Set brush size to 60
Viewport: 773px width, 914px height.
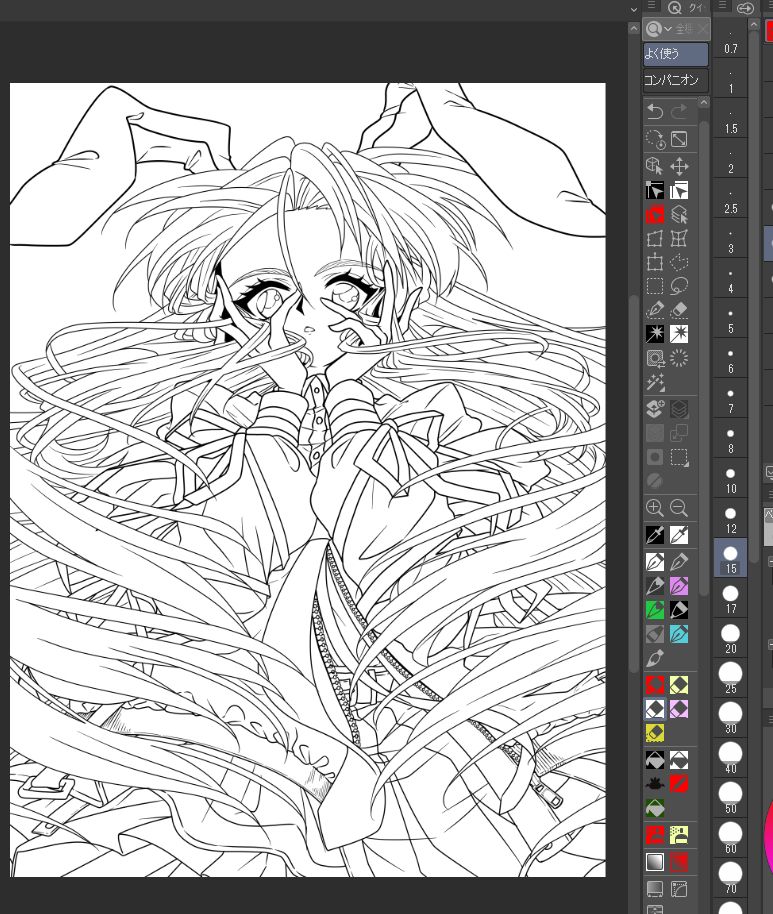point(730,838)
